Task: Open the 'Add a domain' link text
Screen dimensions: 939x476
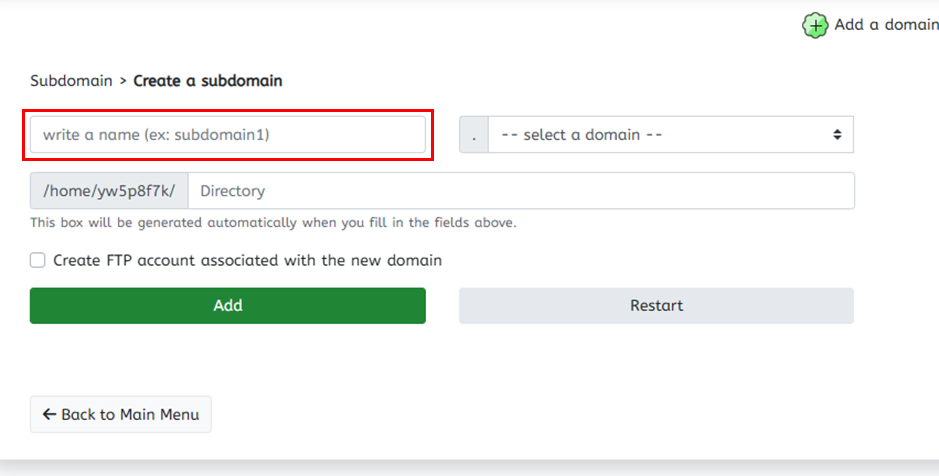Action: click(886, 25)
